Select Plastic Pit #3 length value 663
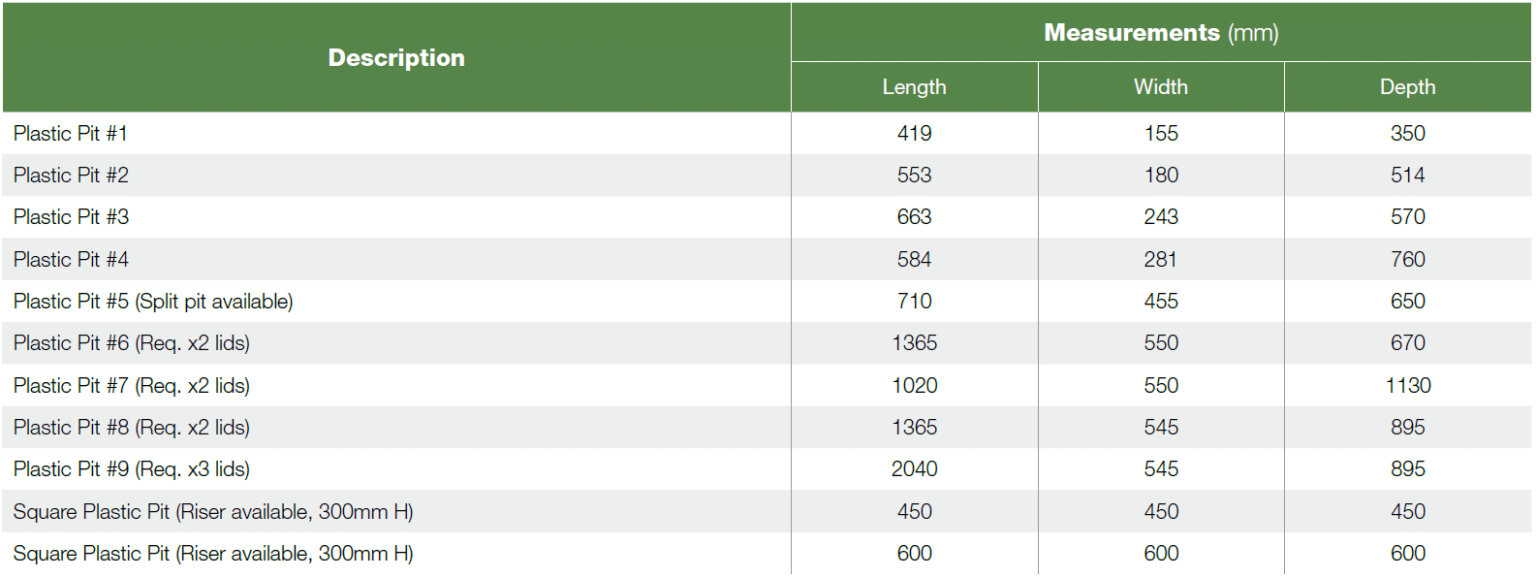The image size is (1536, 578). pyautogui.click(x=914, y=217)
